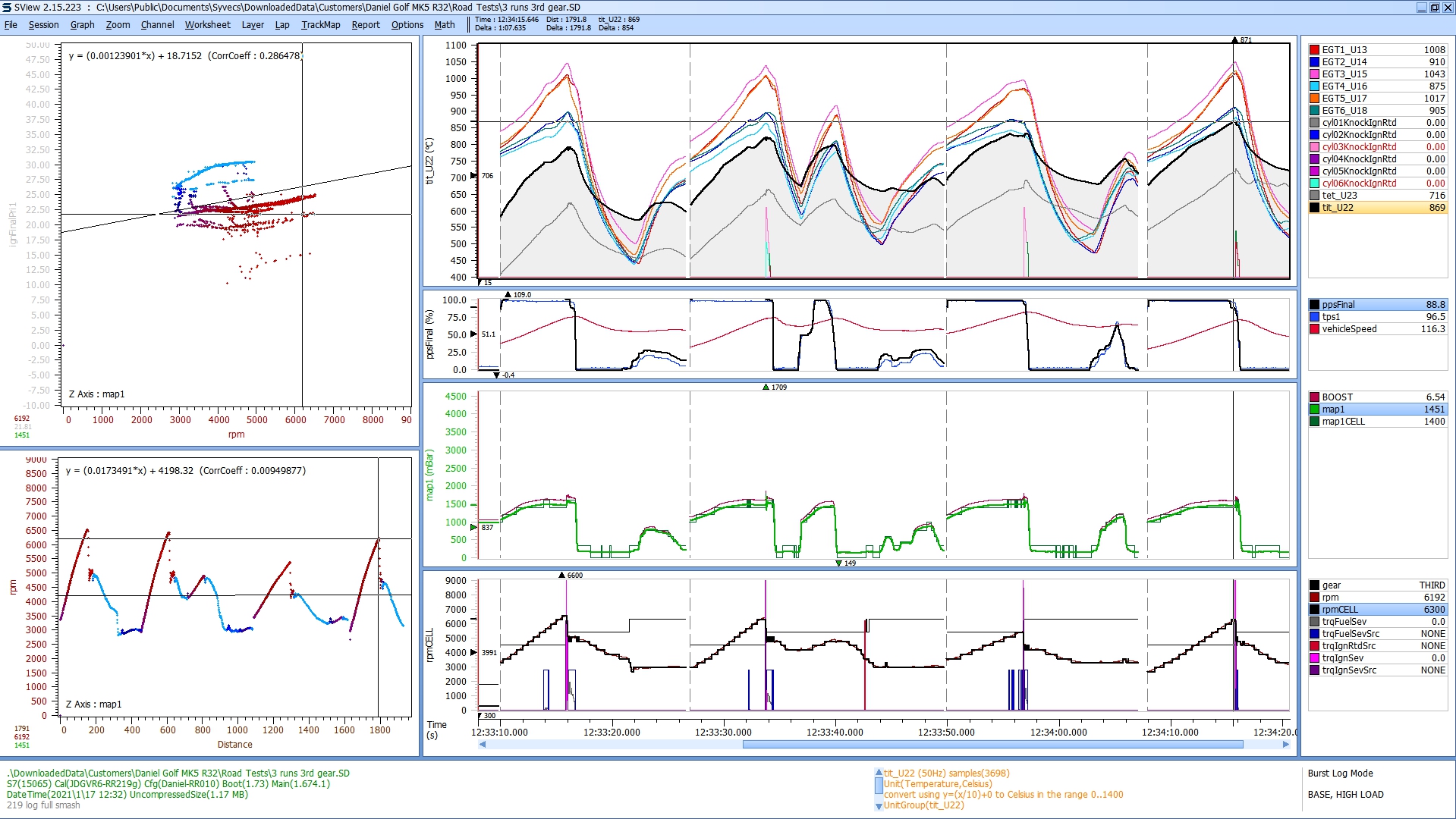This screenshot has height=819, width=1456.
Task: Select the highlighted rpmCELL channel row
Action: click(x=1378, y=610)
